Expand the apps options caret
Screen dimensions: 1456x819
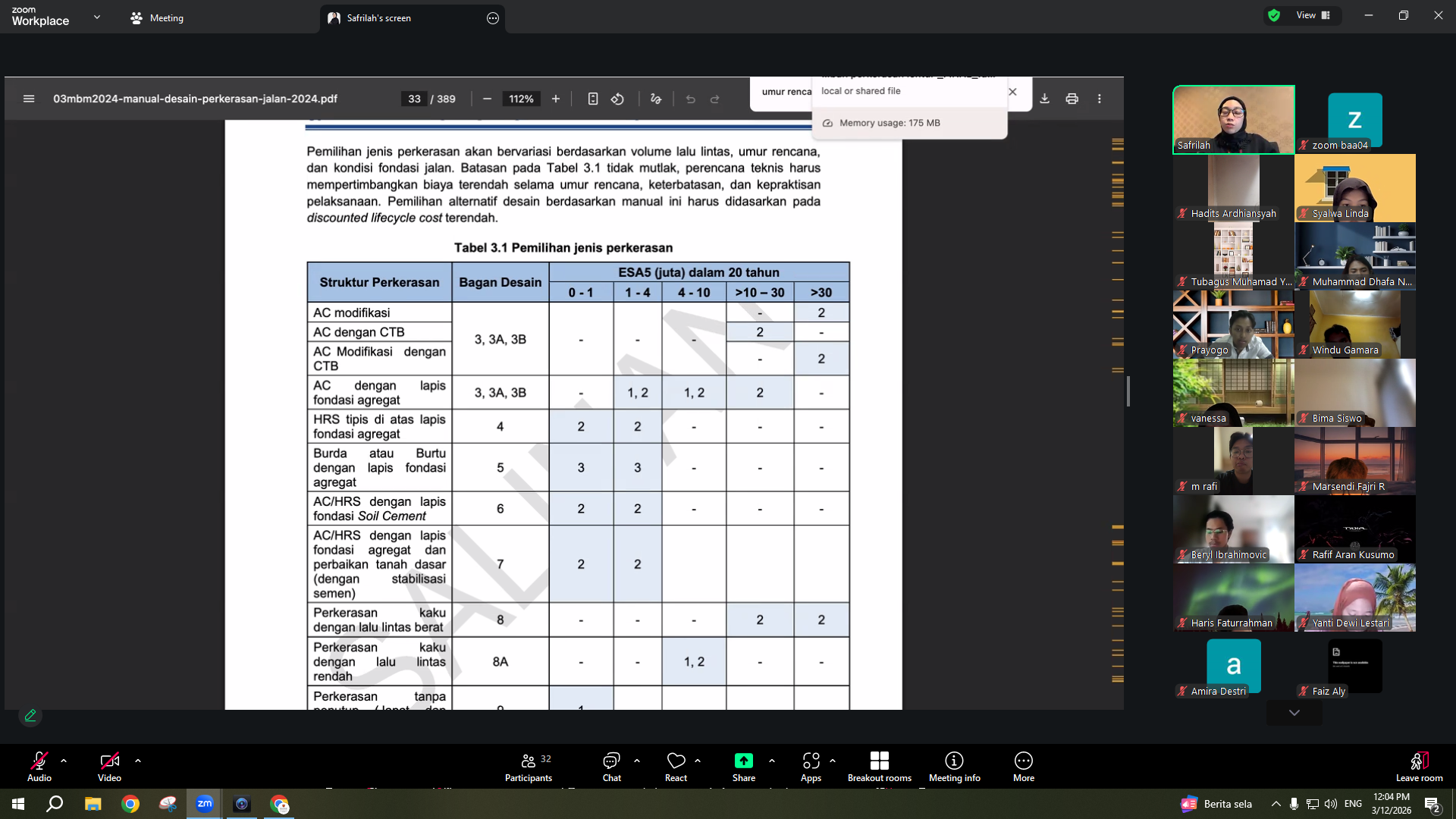833,760
